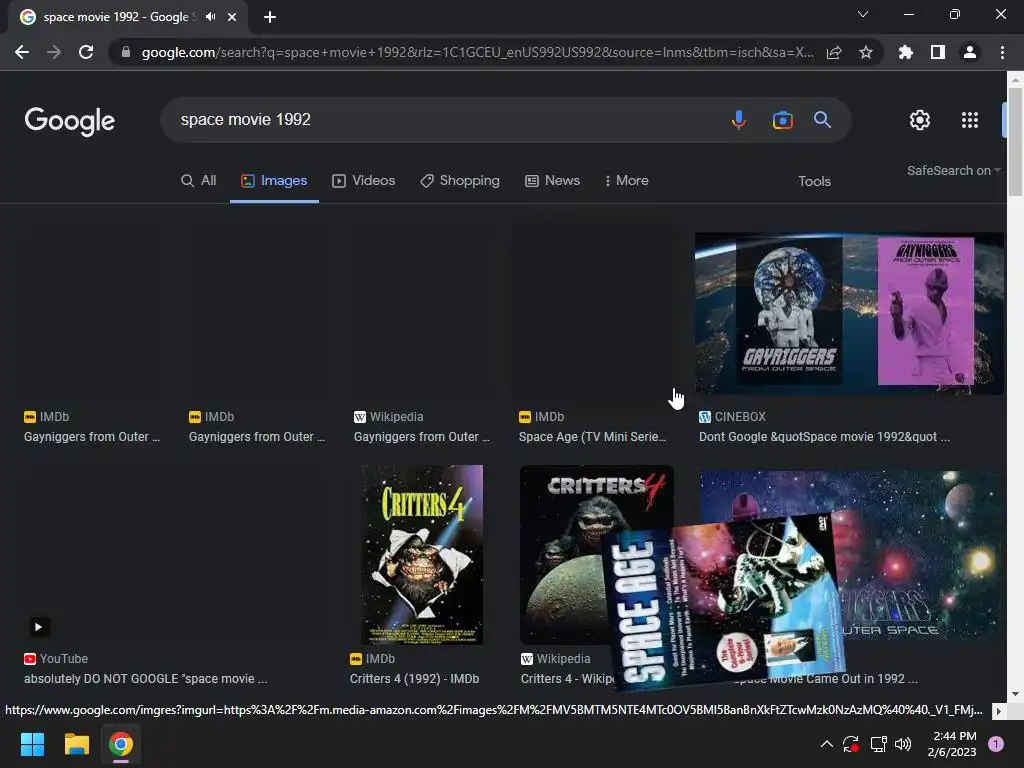Open the browser side panel

click(x=938, y=52)
